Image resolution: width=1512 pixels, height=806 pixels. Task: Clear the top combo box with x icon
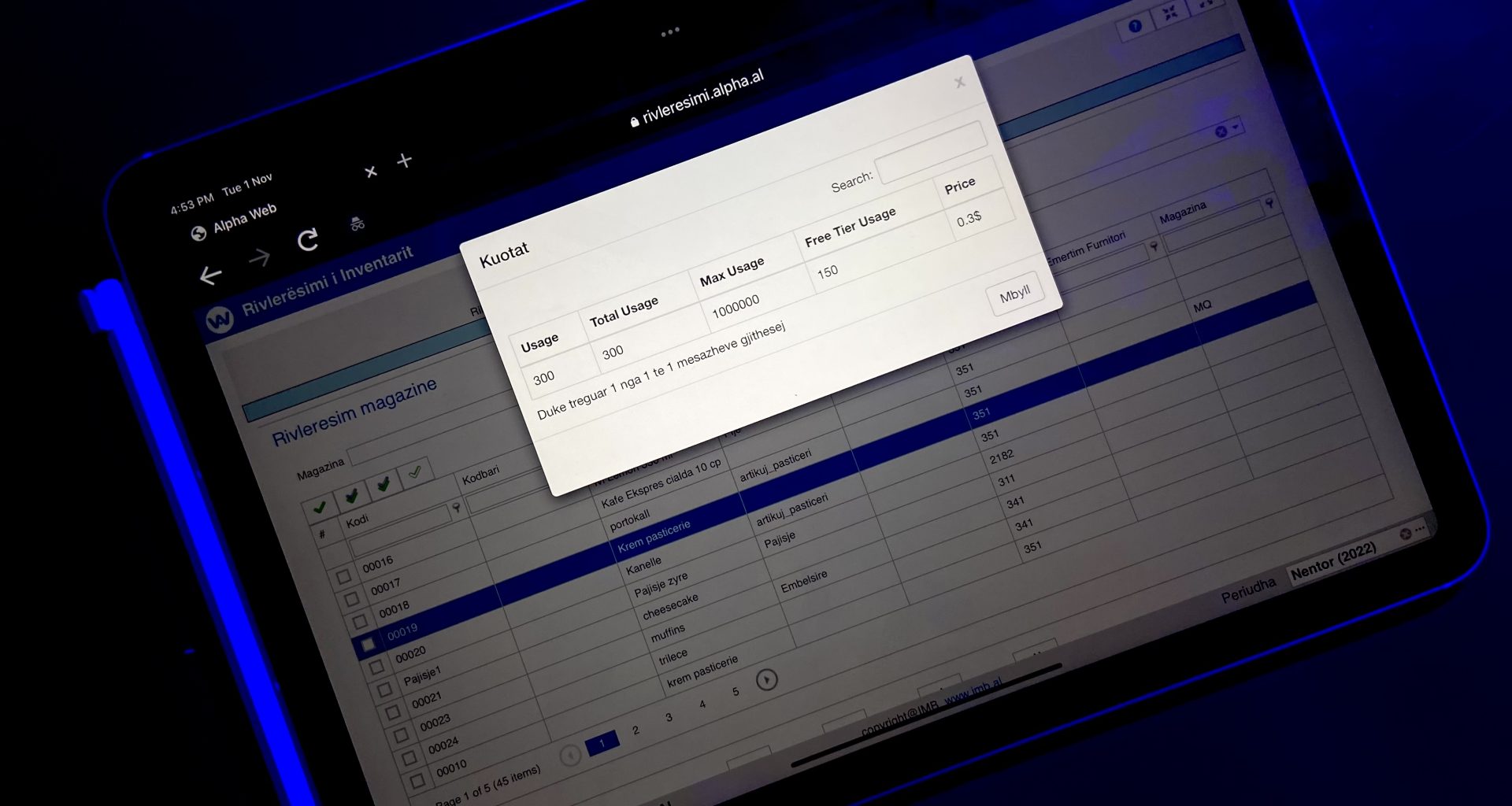click(1220, 132)
